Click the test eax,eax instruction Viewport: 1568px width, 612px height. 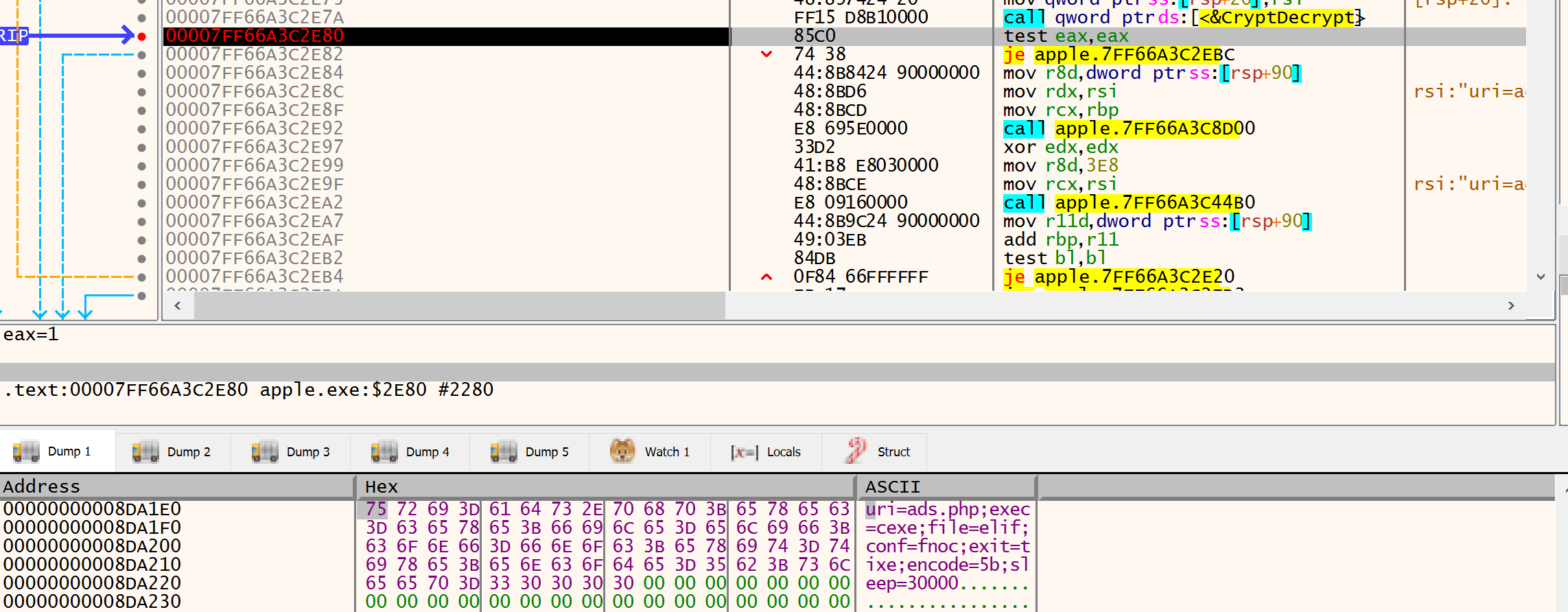coord(1066,36)
